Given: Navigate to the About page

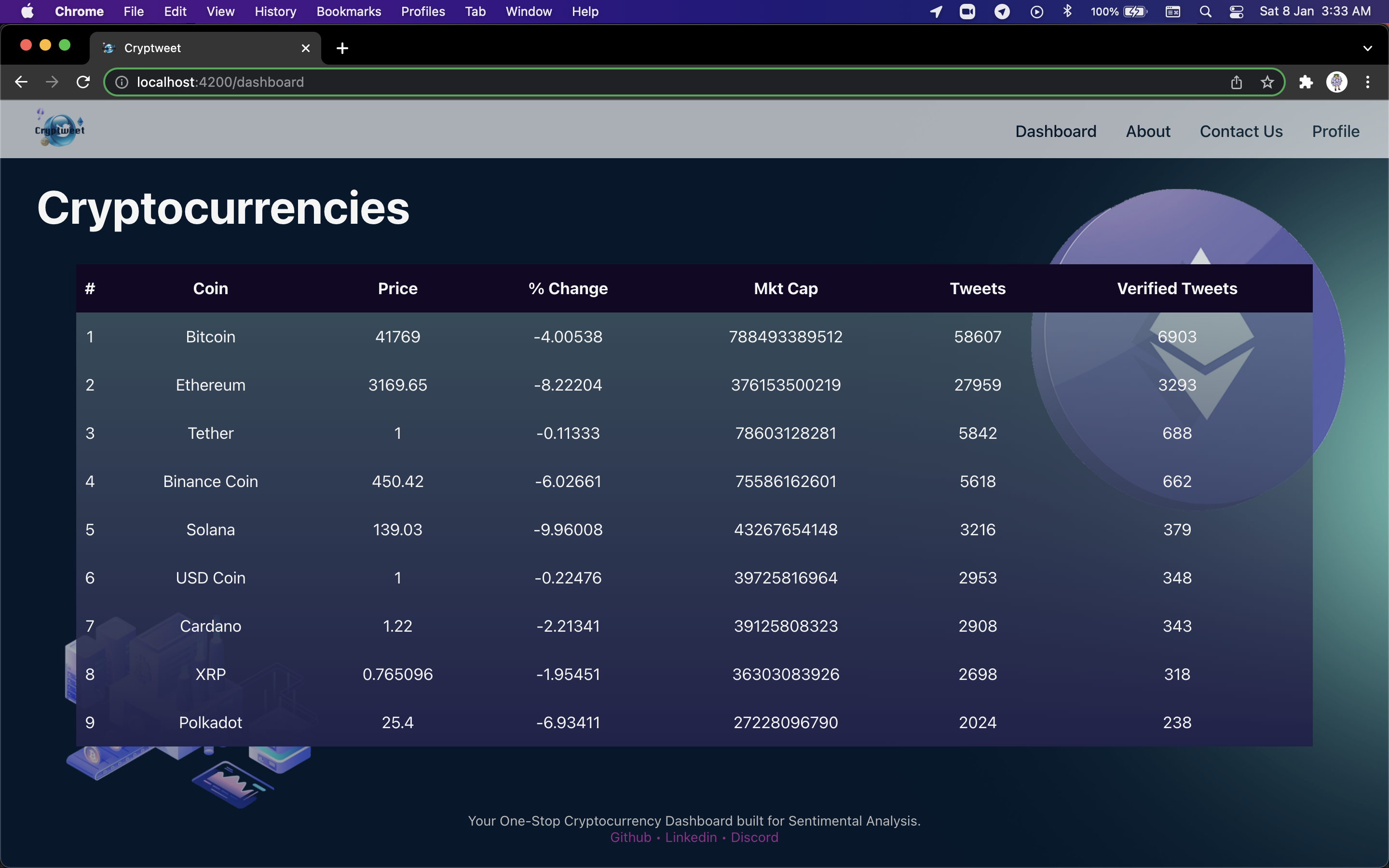Looking at the screenshot, I should coord(1148,131).
